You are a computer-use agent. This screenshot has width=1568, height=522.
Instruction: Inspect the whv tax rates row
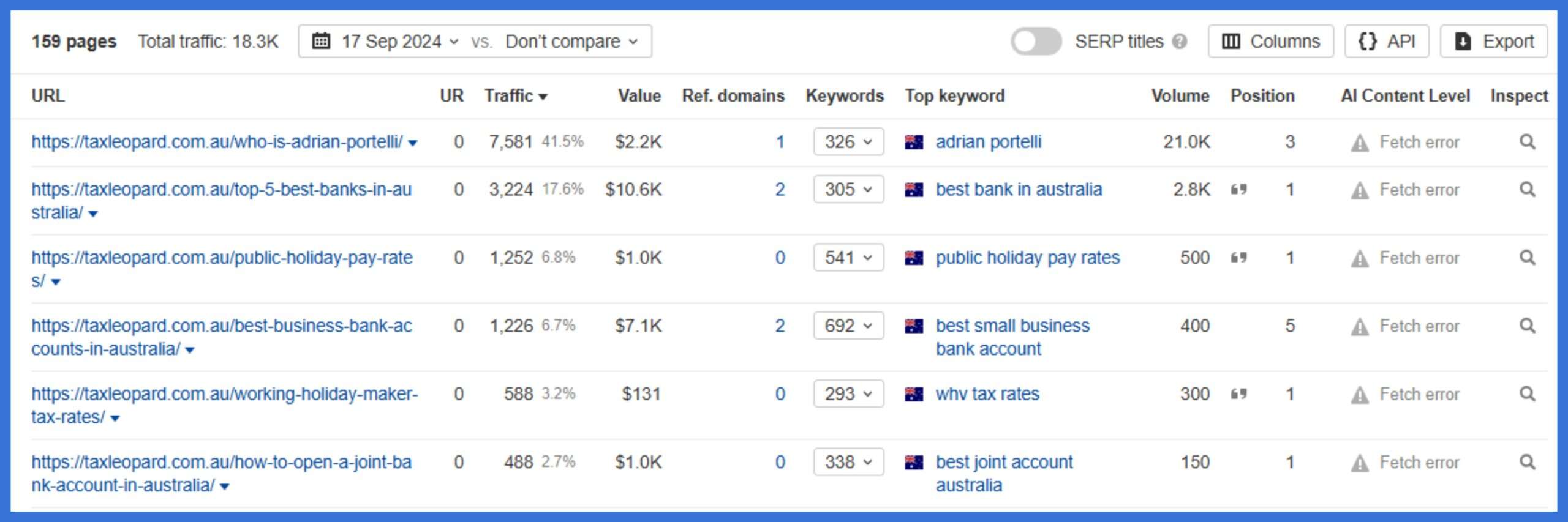point(1528,394)
